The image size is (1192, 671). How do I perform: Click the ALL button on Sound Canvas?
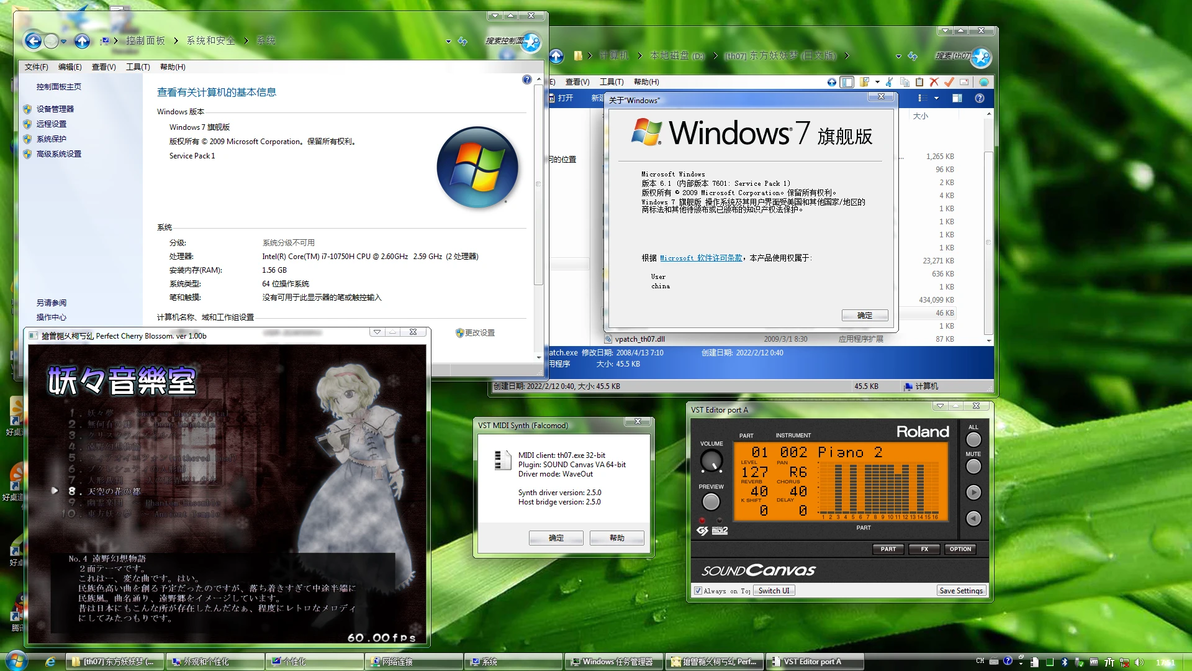click(973, 439)
